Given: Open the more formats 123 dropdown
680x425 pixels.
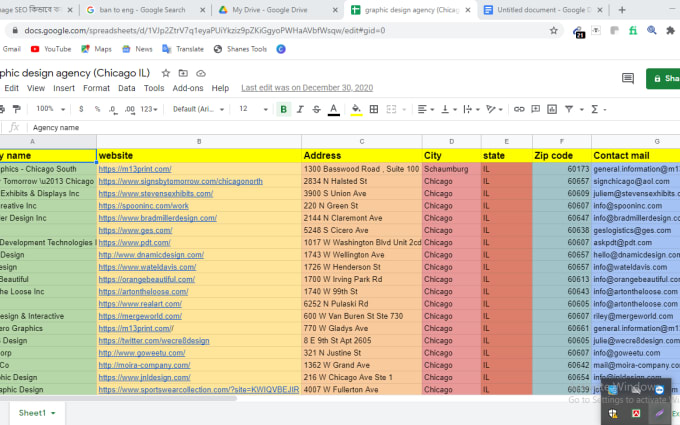Looking at the screenshot, I should point(149,109).
